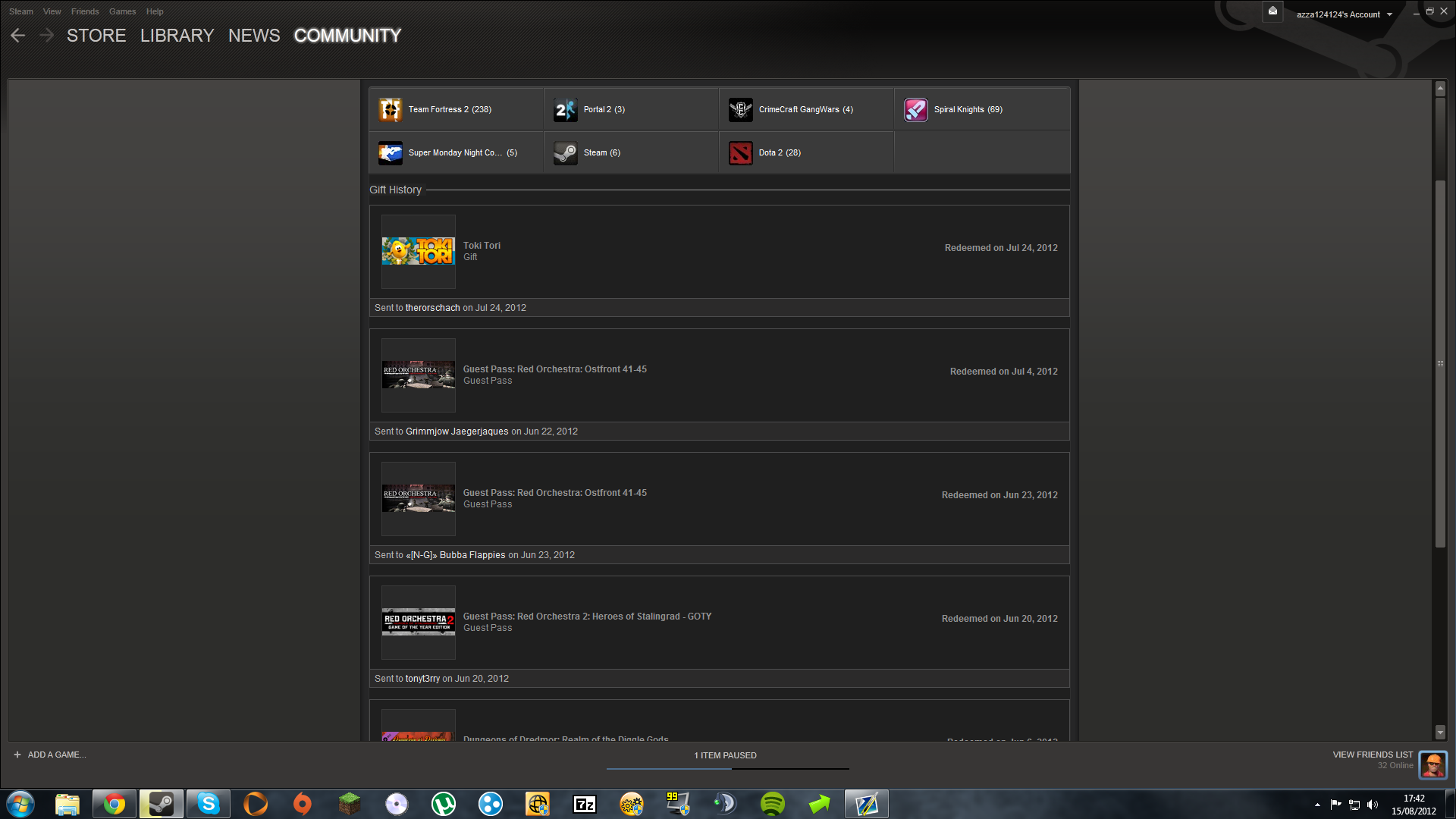Open Spotify from the taskbar
This screenshot has width=1456, height=819.
click(772, 804)
